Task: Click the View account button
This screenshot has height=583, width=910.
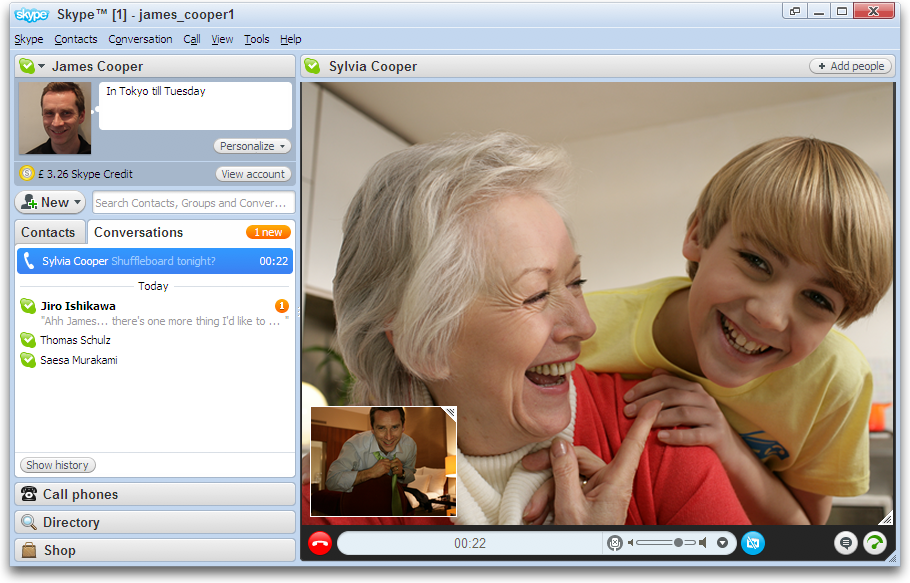Action: click(253, 174)
